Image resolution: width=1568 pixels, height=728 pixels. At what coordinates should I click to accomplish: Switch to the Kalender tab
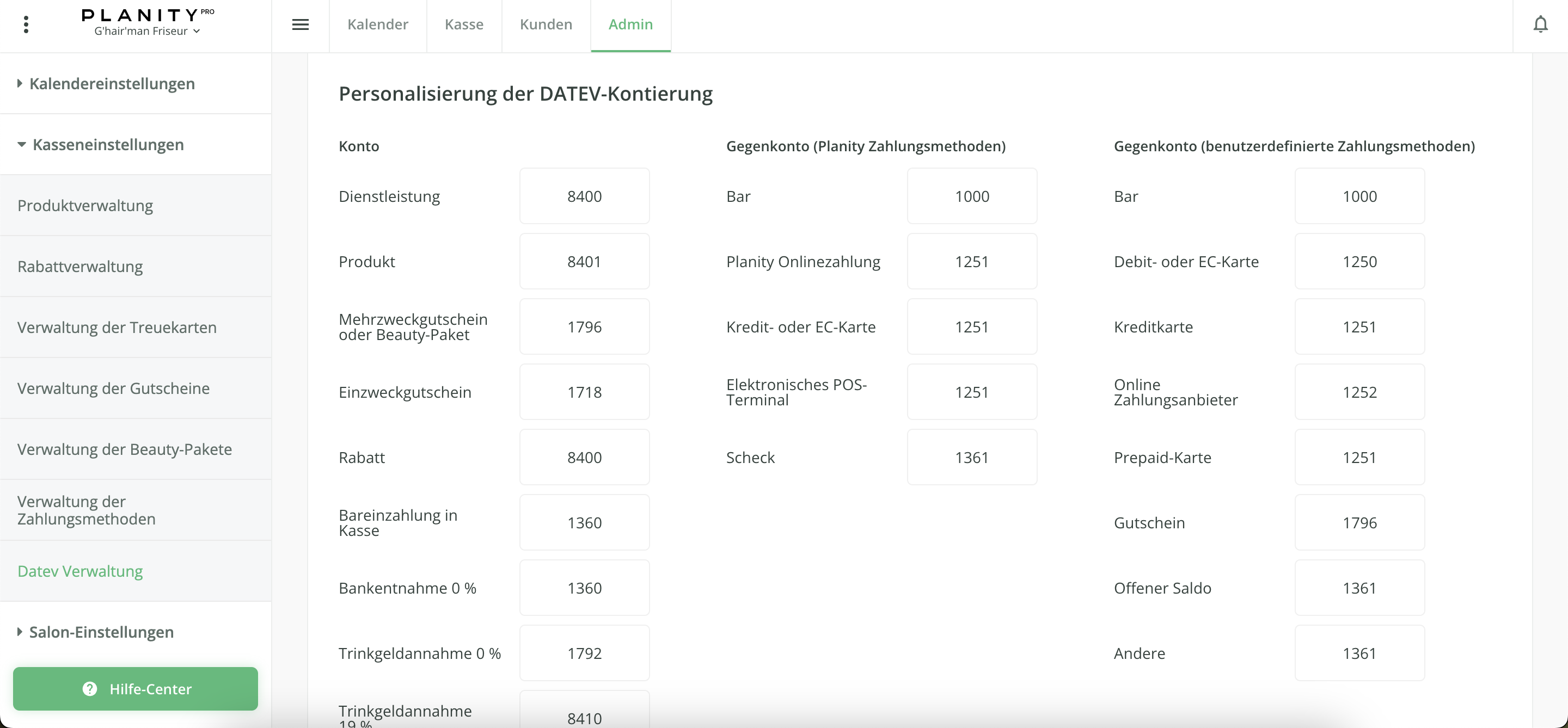coord(377,24)
